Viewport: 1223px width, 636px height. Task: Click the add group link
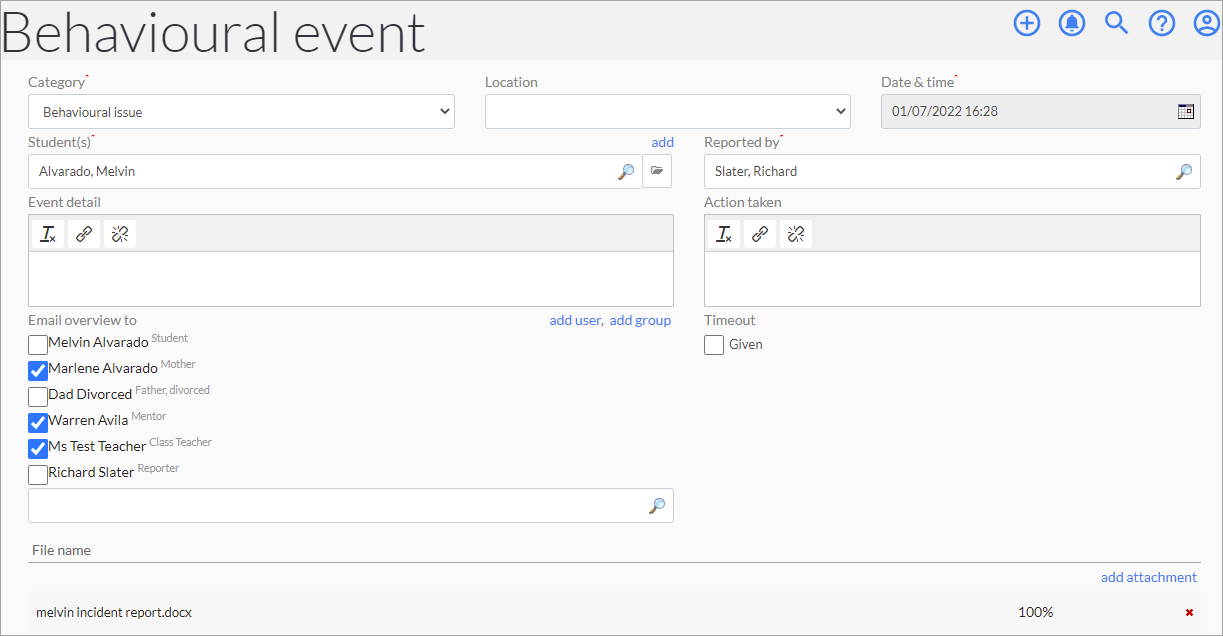pos(641,320)
